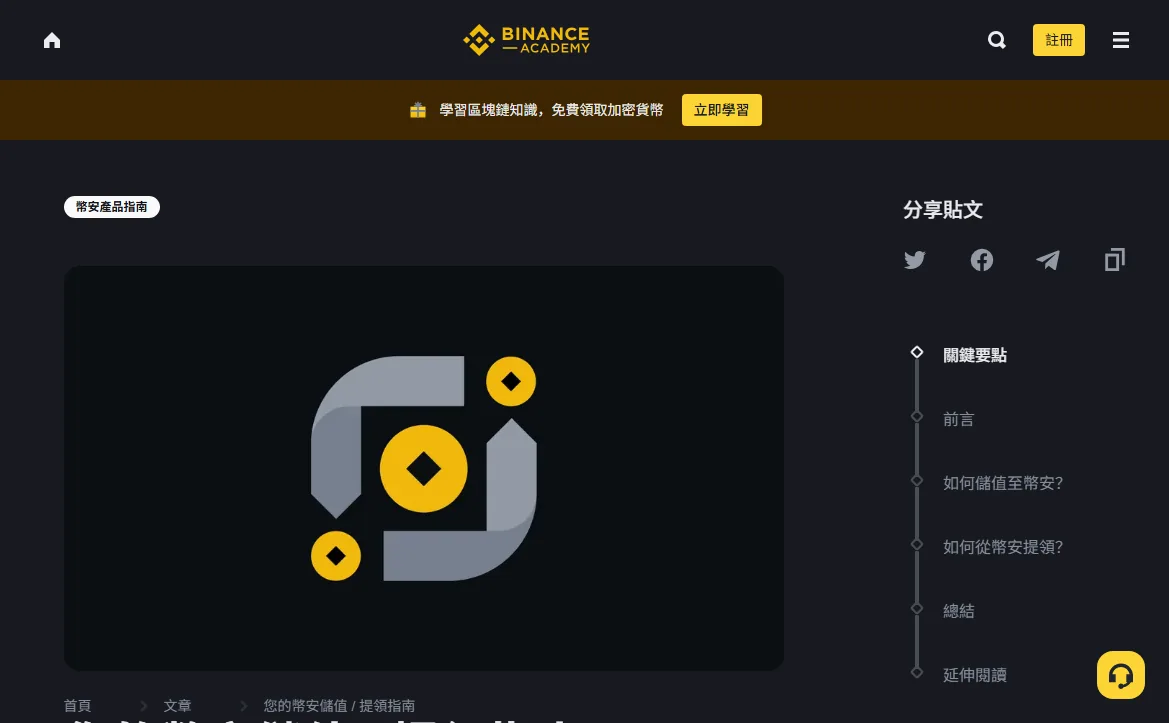Click the 首頁 breadcrumb link
Screen dimensions: 1169x723
click(78, 706)
